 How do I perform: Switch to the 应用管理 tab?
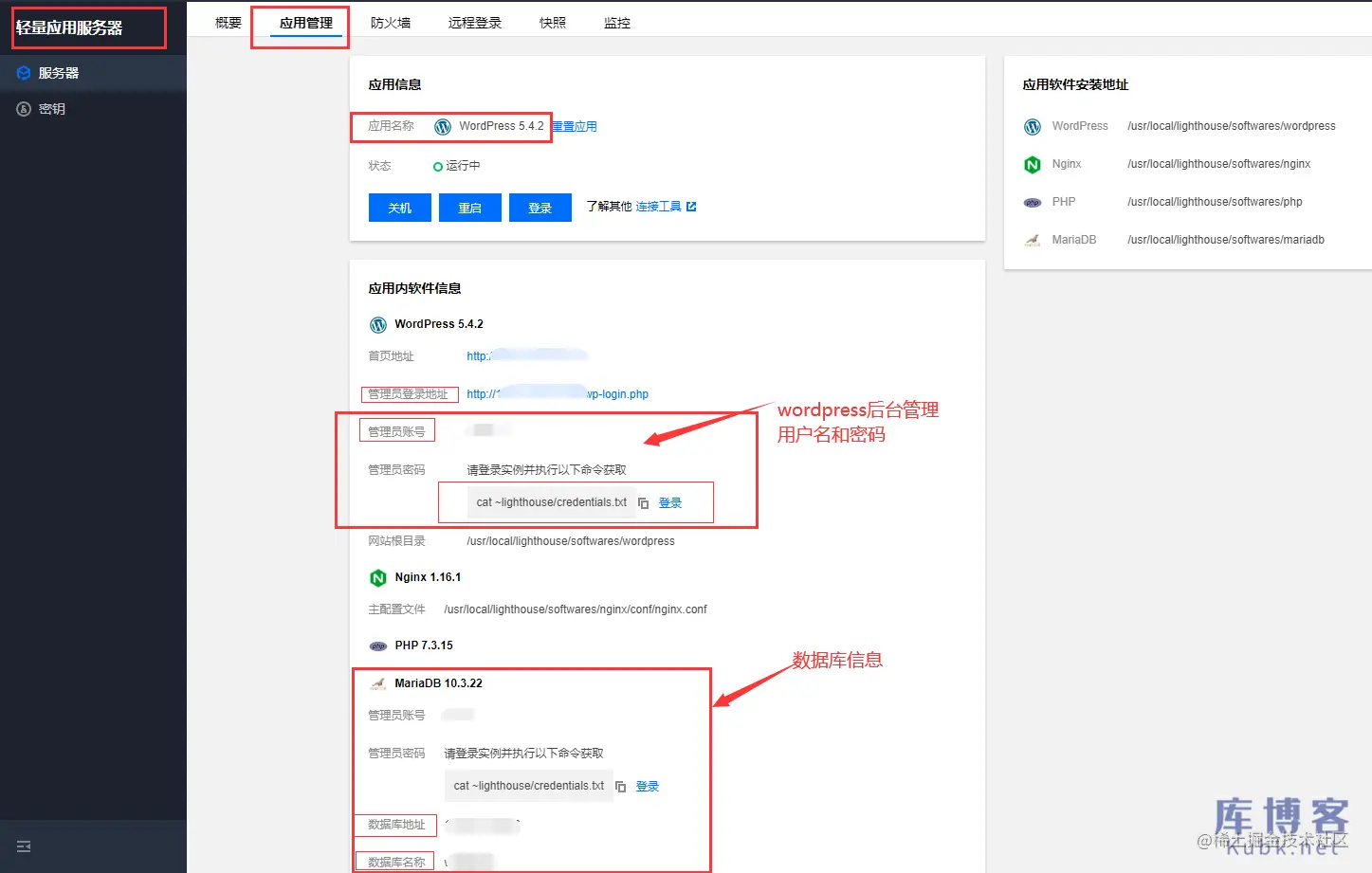306,23
